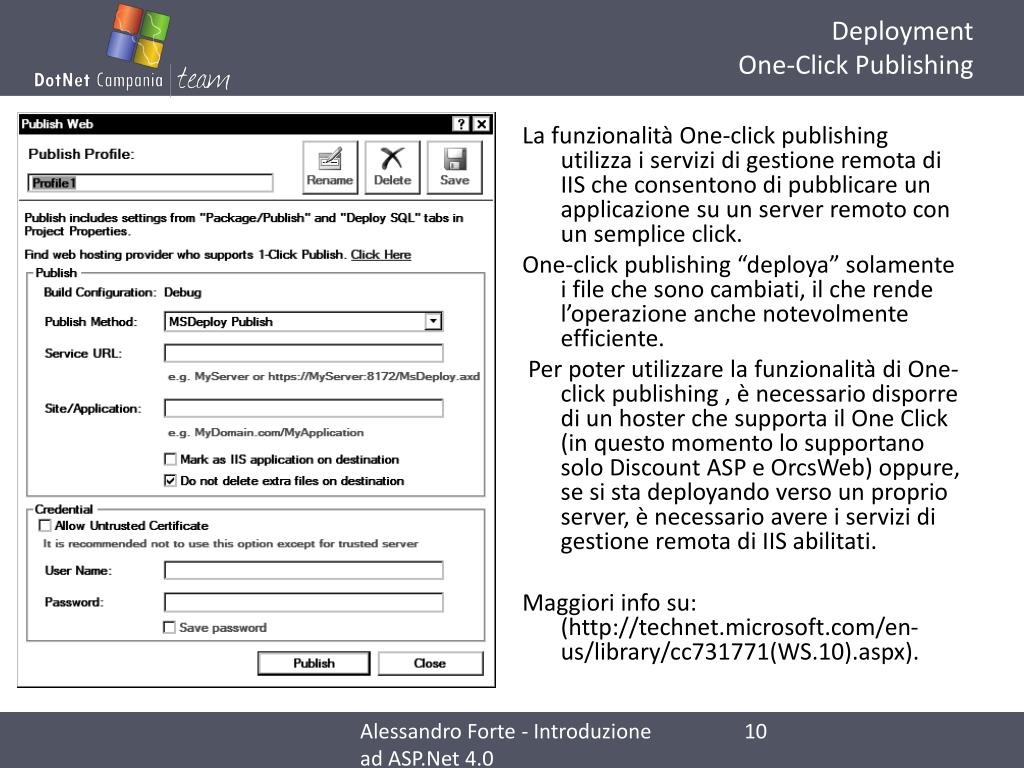This screenshot has height=768, width=1024.
Task: Focus the Service URL input field
Action: 304,353
